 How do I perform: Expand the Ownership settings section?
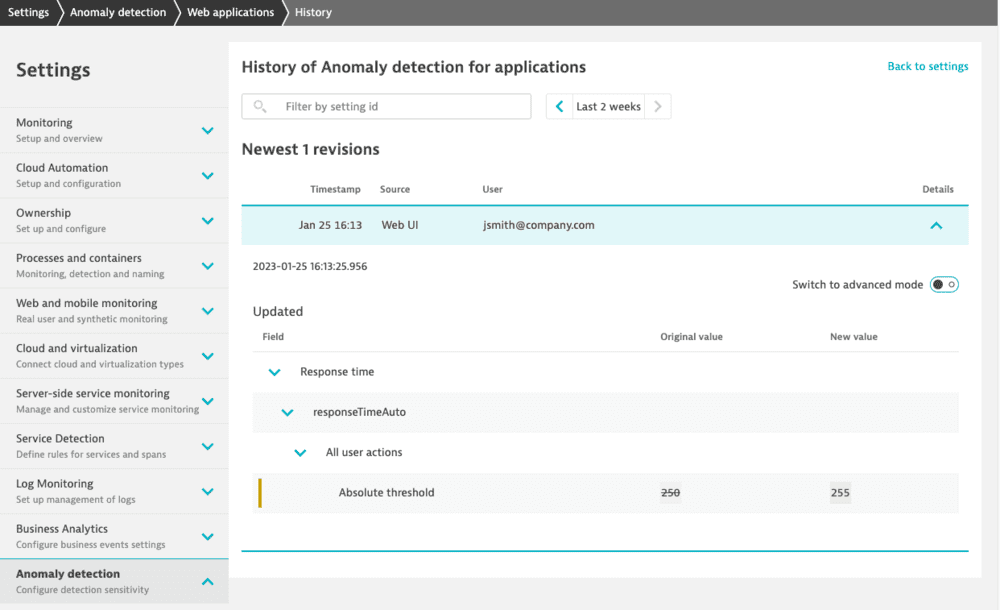(207, 220)
